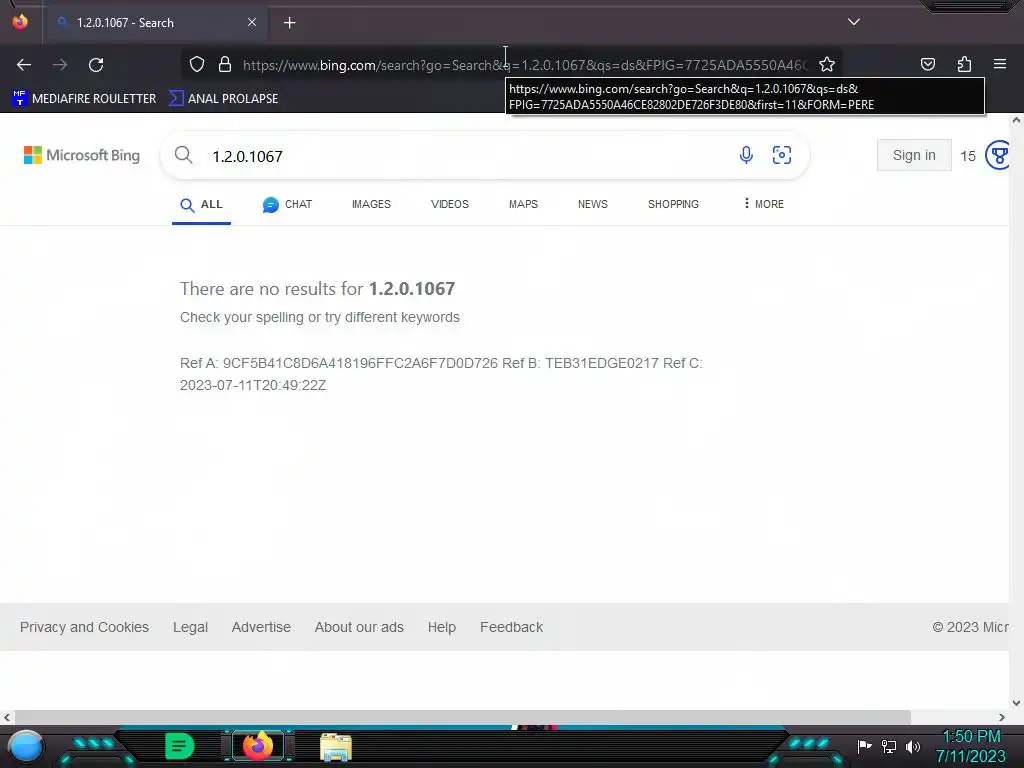The height and width of the screenshot is (768, 1024).
Task: Open the Extensions puzzle icon
Action: [x=964, y=64]
